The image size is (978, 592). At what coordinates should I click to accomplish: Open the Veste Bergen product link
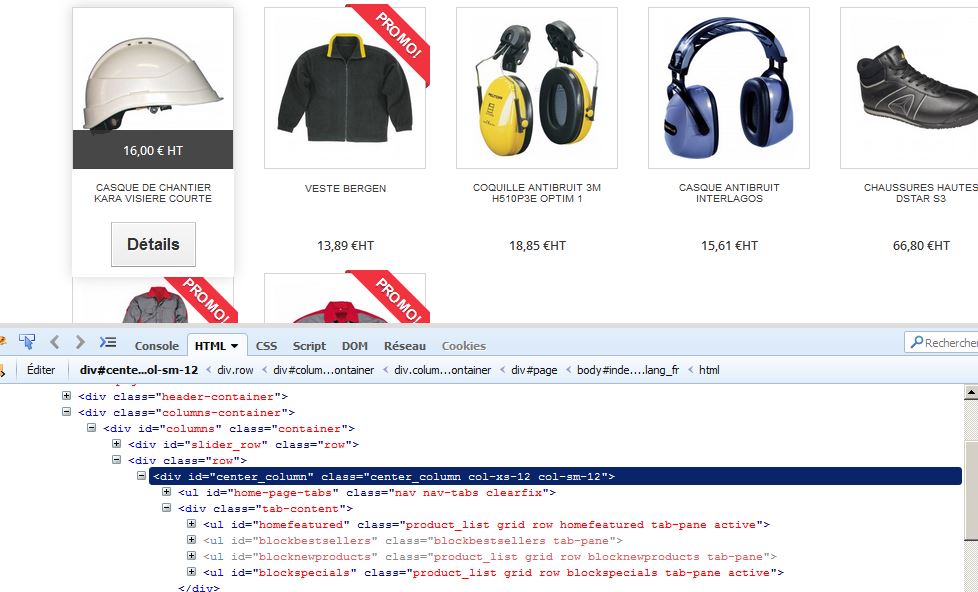(346, 188)
